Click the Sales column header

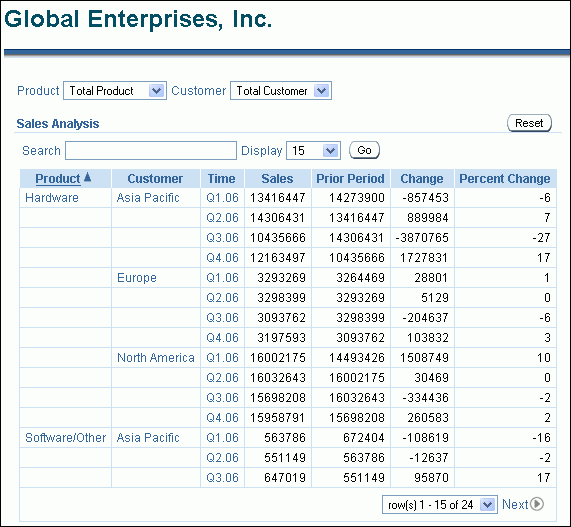coord(277,179)
